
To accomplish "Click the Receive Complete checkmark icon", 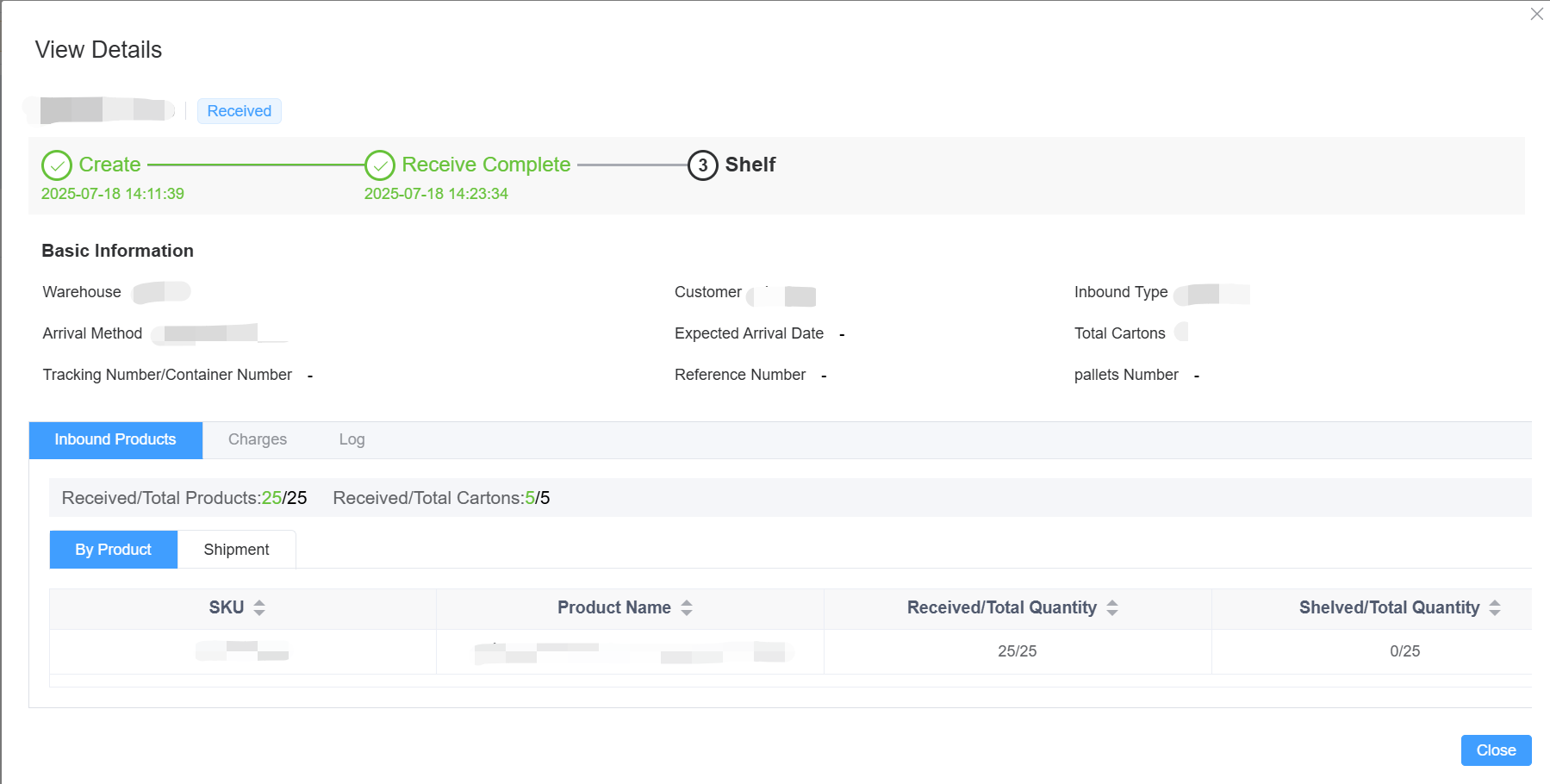I will pyautogui.click(x=380, y=165).
